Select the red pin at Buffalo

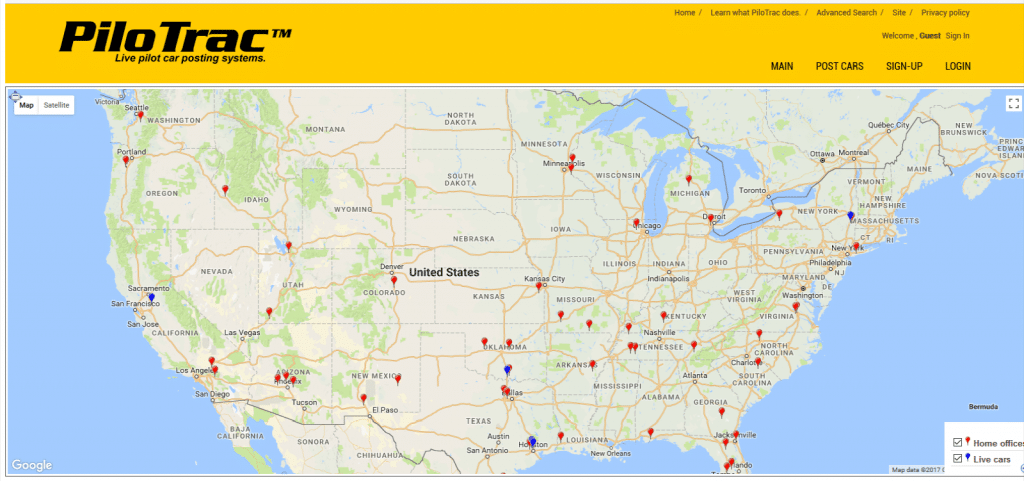coord(778,213)
